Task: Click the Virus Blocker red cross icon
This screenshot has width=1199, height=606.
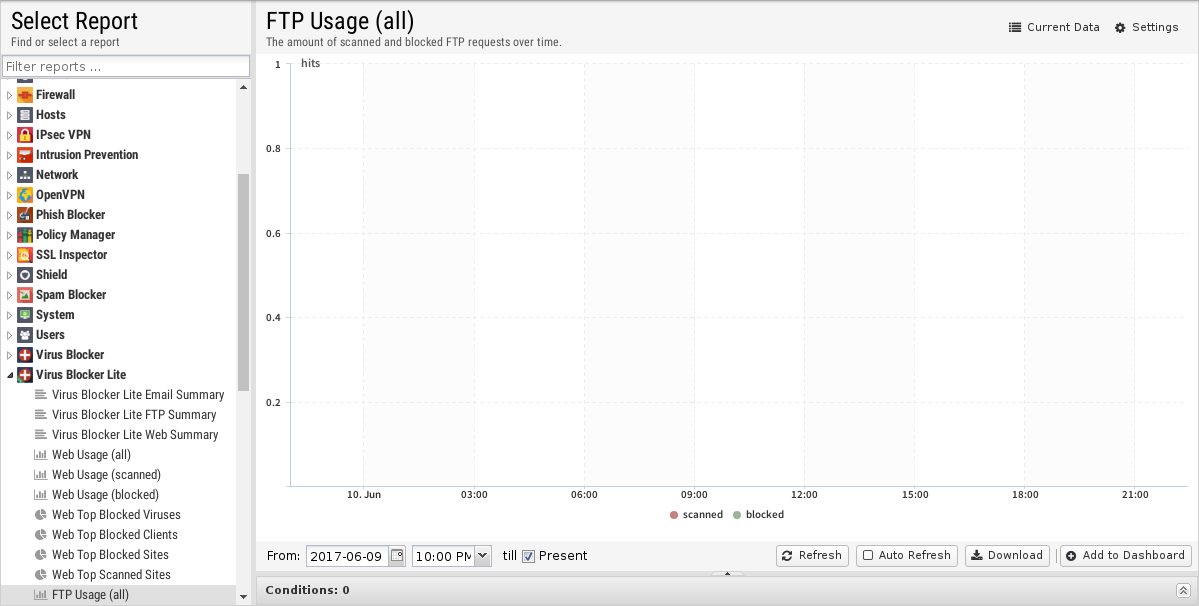Action: coord(25,355)
